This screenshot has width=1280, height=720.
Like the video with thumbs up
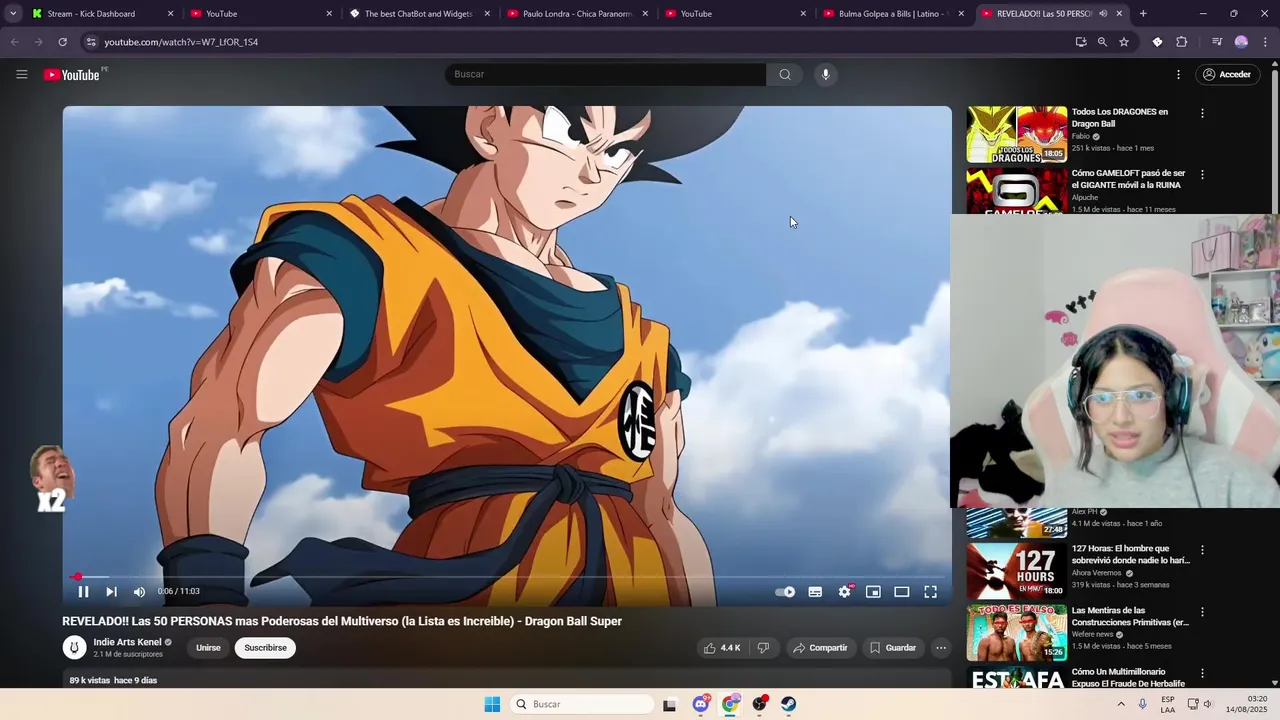721,648
